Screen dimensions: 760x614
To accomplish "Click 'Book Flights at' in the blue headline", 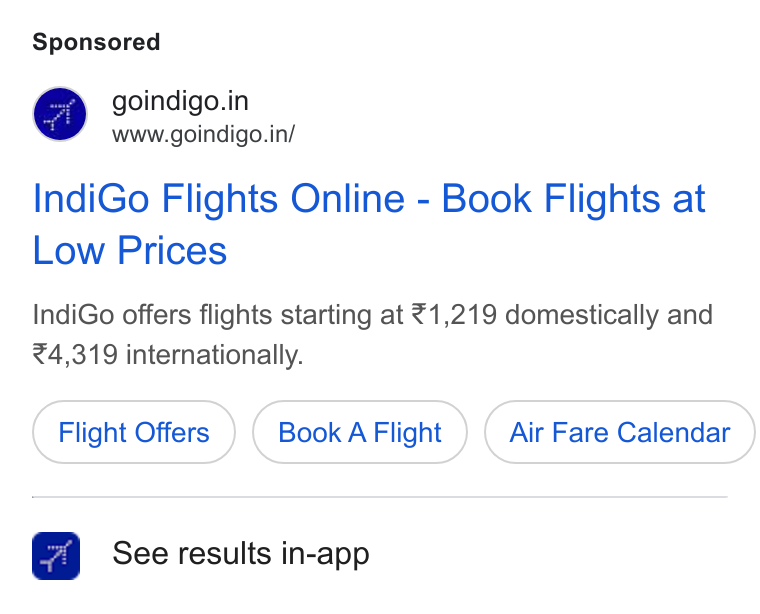I will coord(573,198).
